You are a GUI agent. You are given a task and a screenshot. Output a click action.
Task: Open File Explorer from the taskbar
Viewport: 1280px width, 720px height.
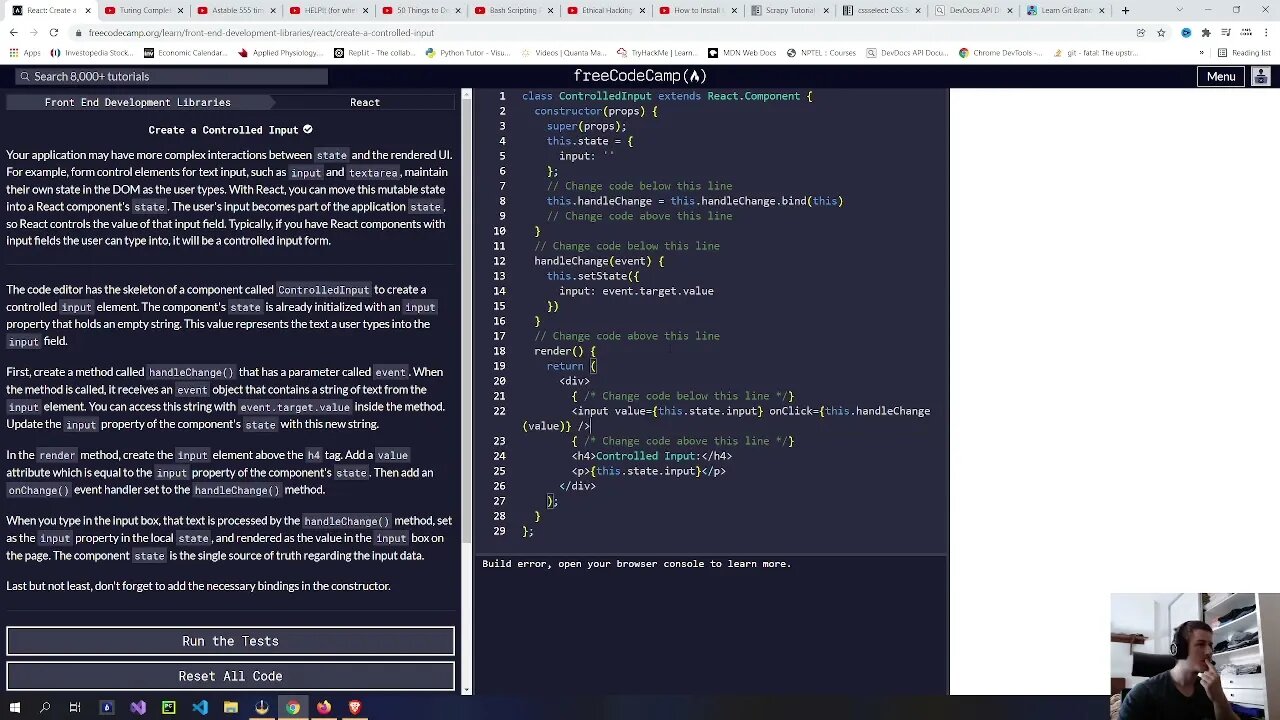coord(231,707)
